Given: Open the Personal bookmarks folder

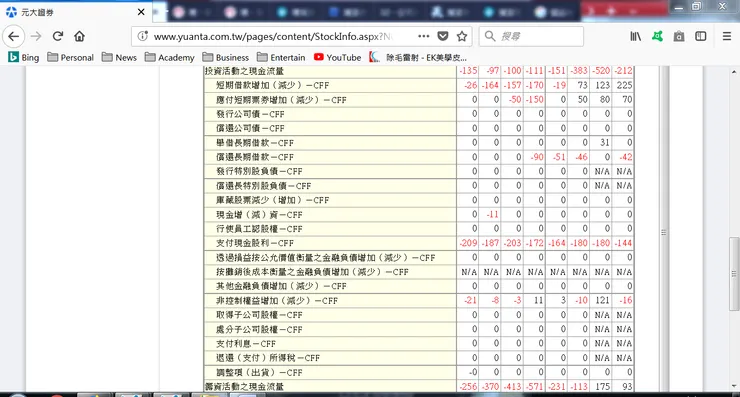Looking at the screenshot, I should [71, 58].
